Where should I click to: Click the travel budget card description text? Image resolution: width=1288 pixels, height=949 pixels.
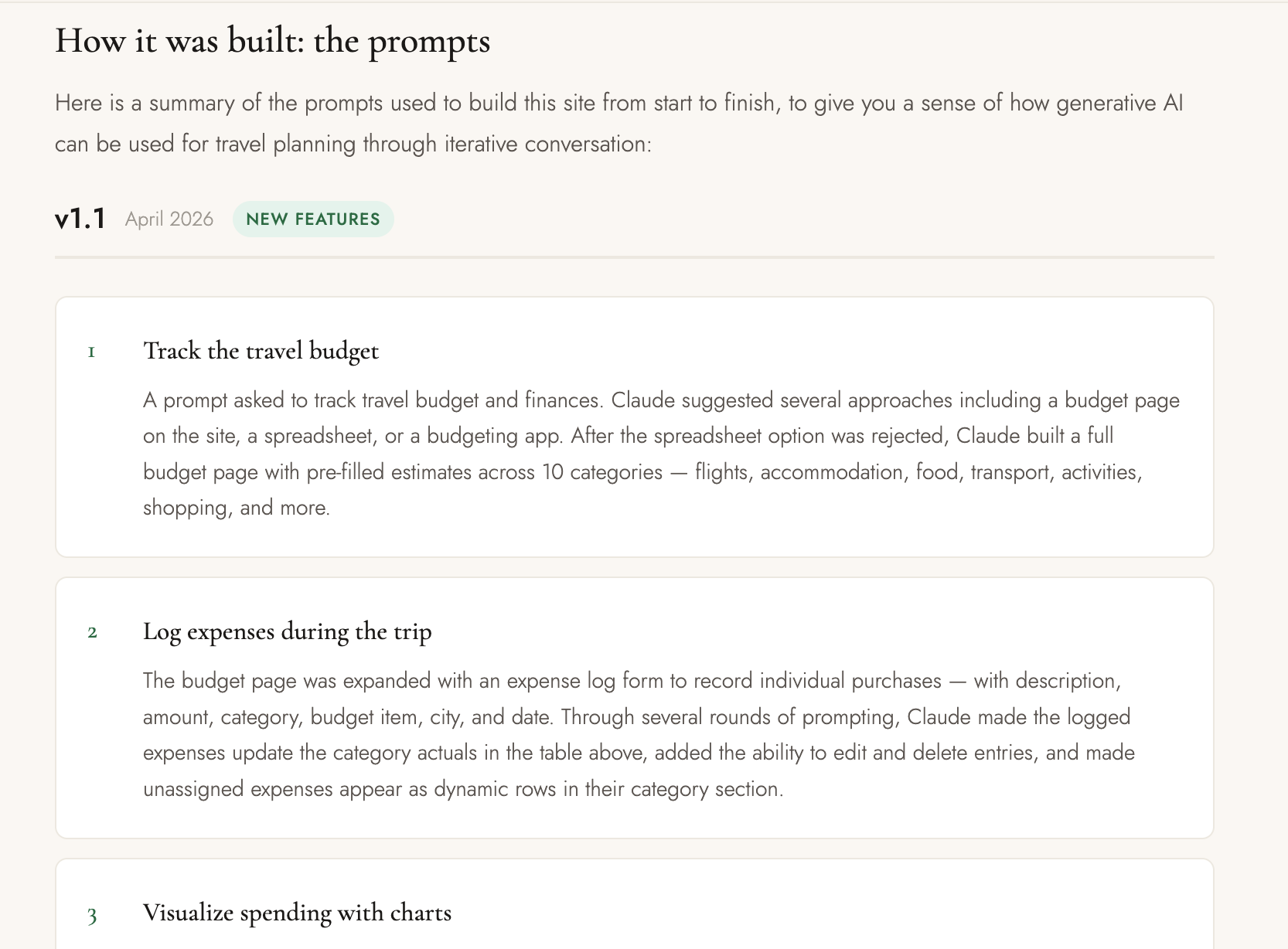pos(642,454)
